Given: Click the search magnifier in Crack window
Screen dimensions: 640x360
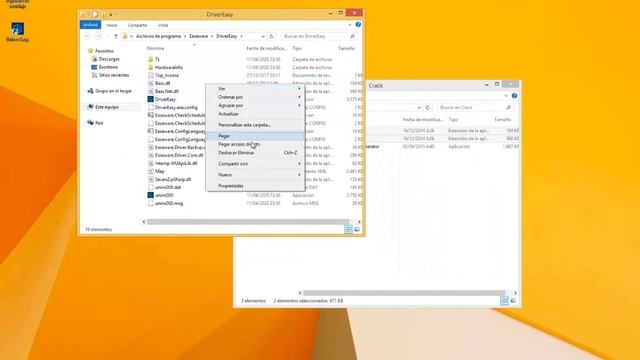Looking at the screenshot, I should coord(509,107).
